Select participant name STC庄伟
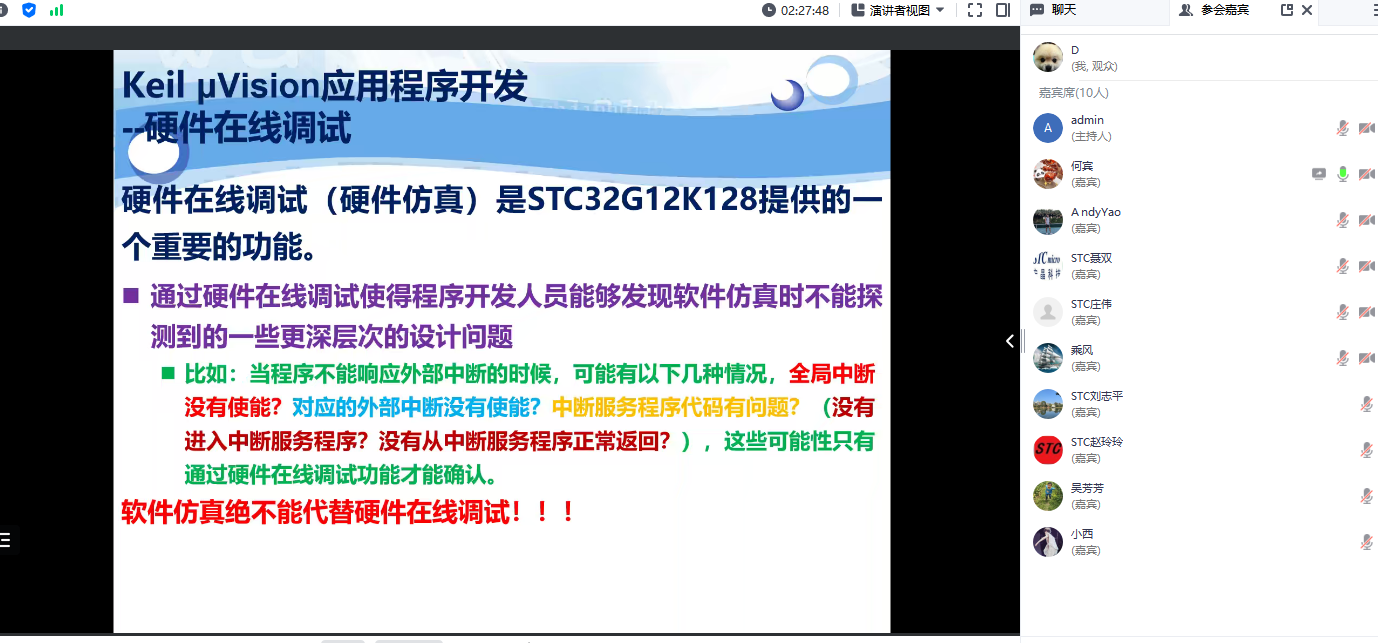 pyautogui.click(x=1091, y=304)
